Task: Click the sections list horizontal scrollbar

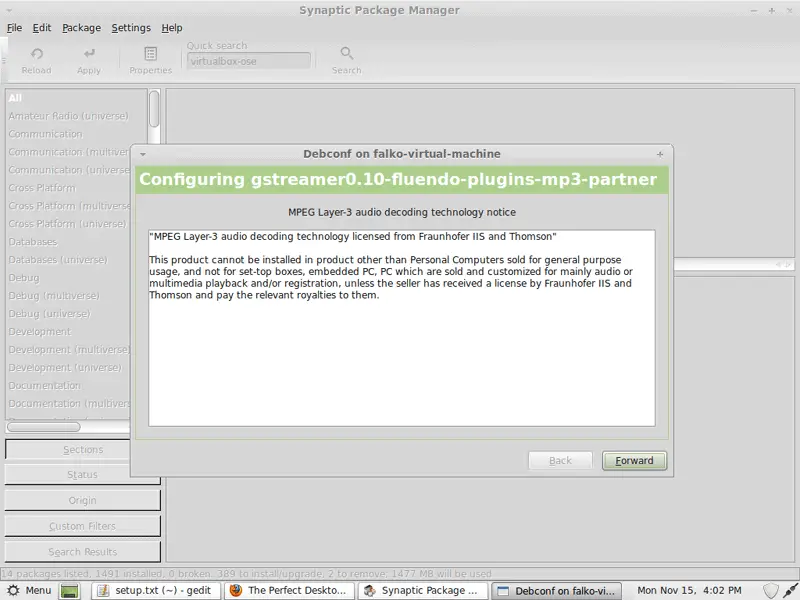Action: click(43, 427)
